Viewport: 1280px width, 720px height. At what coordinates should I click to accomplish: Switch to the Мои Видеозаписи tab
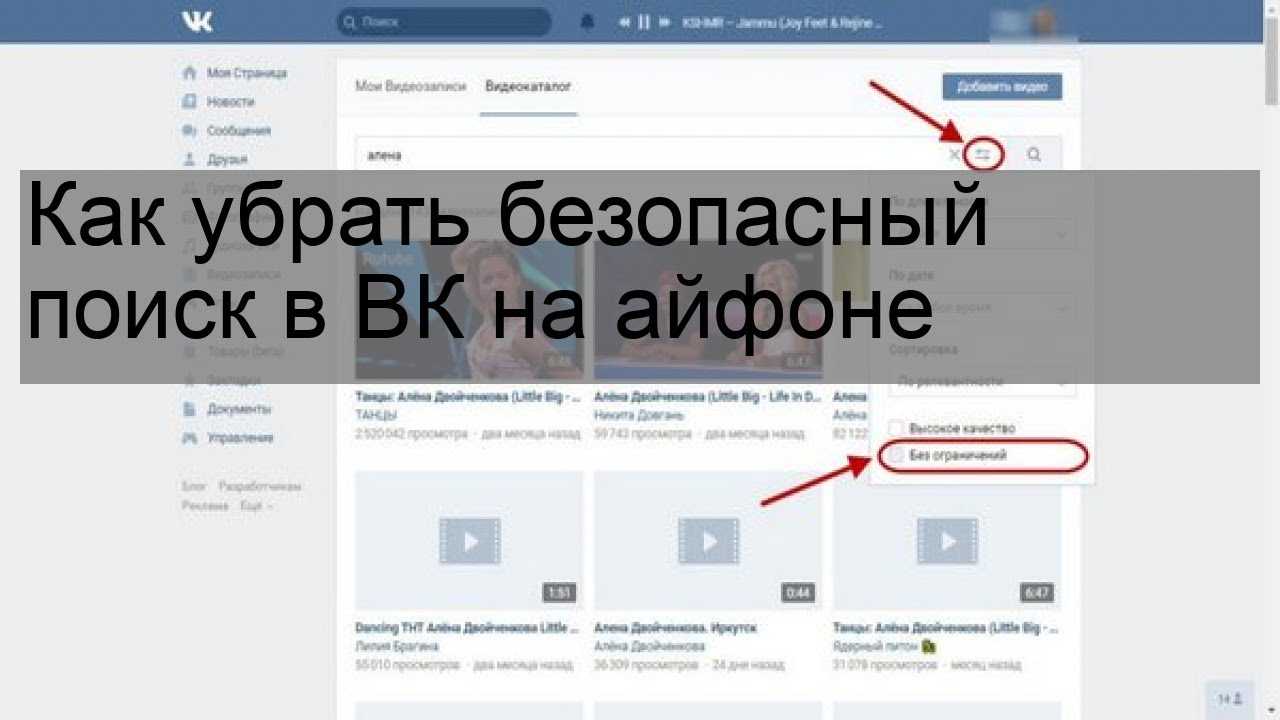411,87
